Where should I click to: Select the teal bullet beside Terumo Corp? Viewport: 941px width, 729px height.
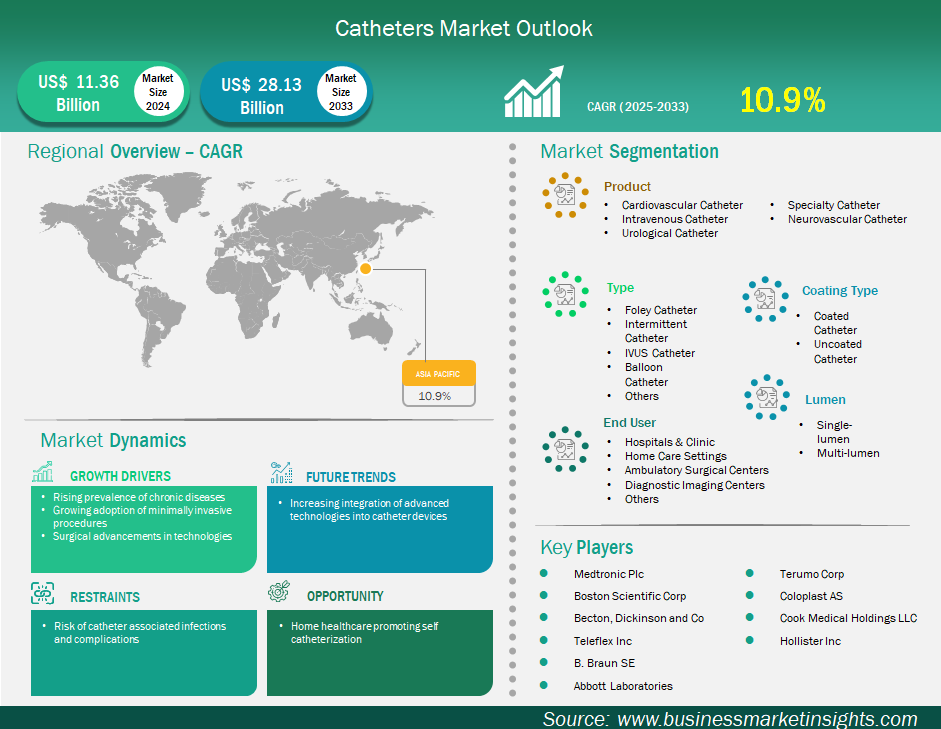[749, 574]
